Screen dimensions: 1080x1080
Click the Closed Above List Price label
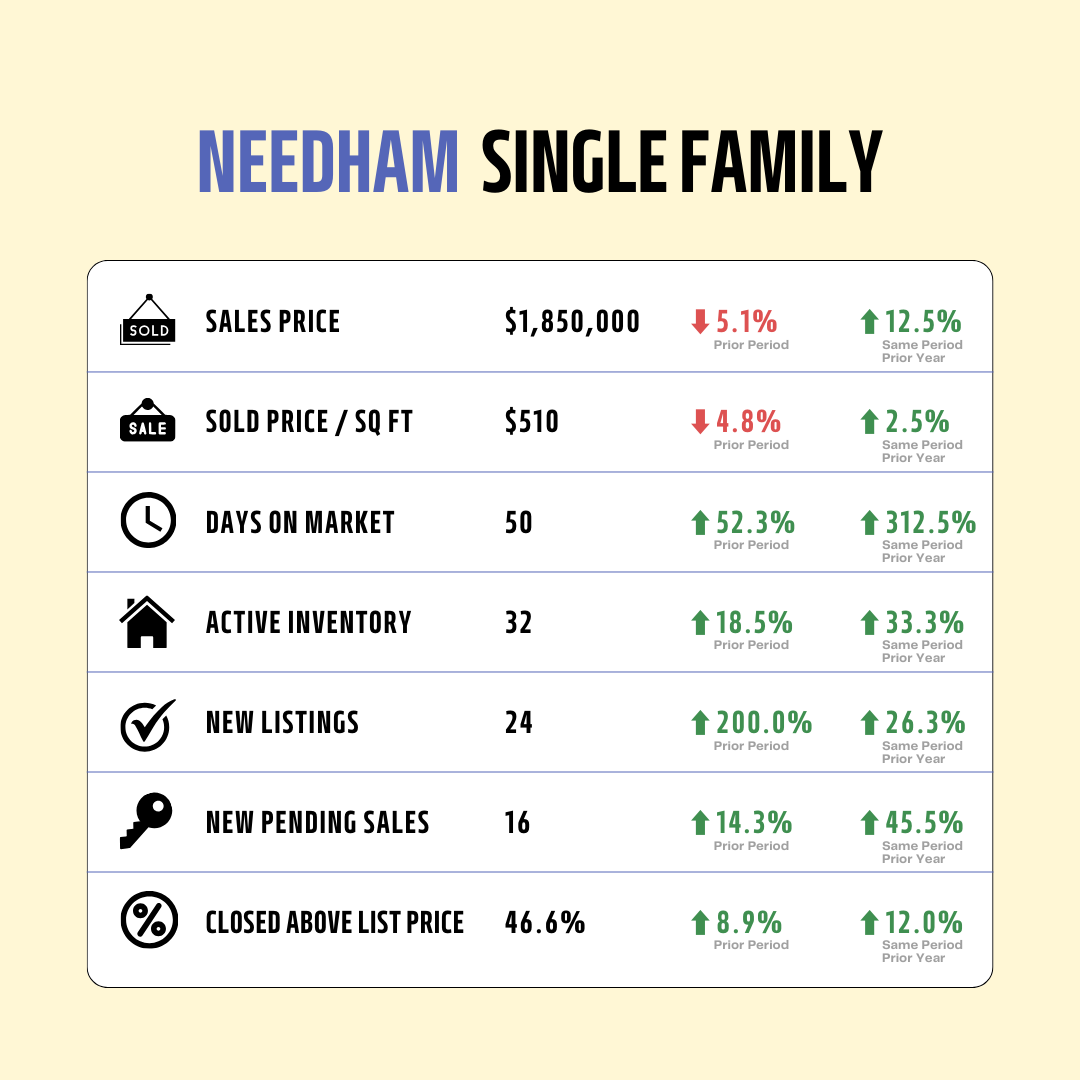pos(335,922)
